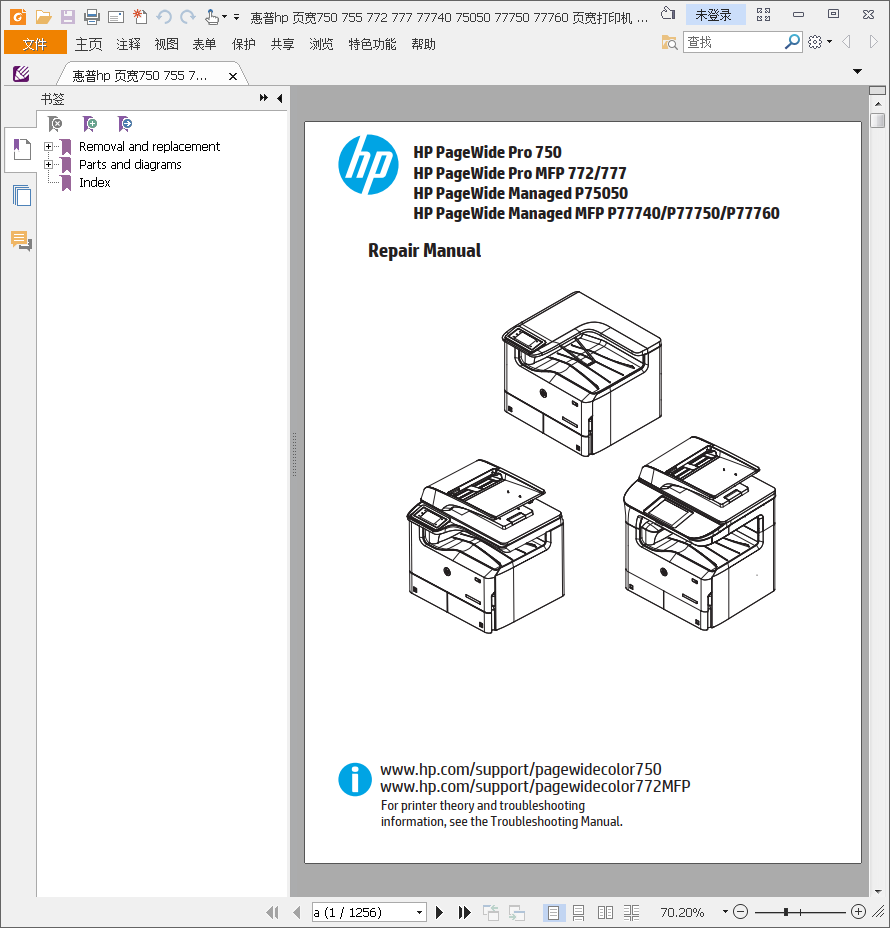The image size is (890, 928).
Task: Open the 特色功能 features tab
Action: coord(372,44)
